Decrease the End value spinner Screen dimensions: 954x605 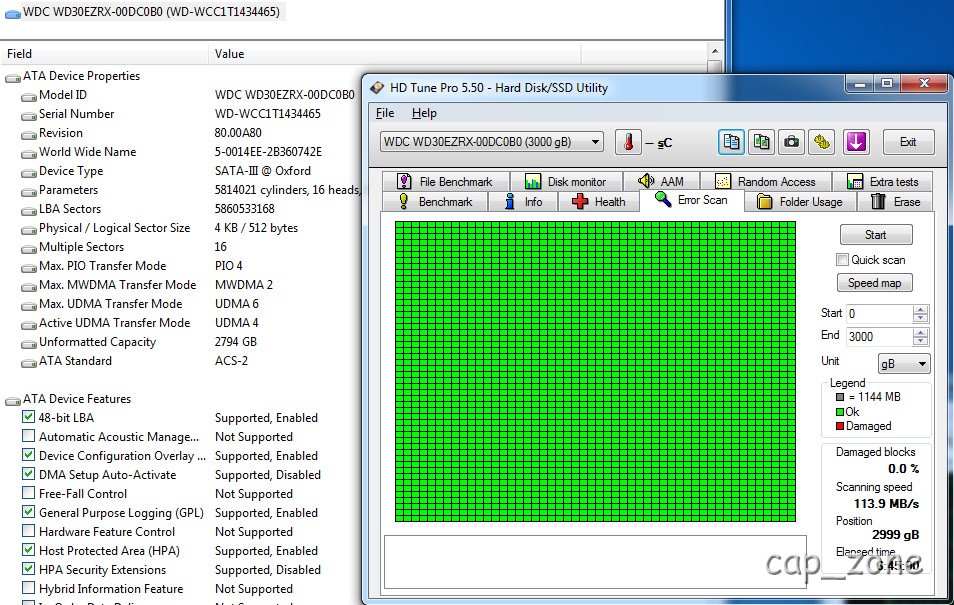(x=920, y=341)
